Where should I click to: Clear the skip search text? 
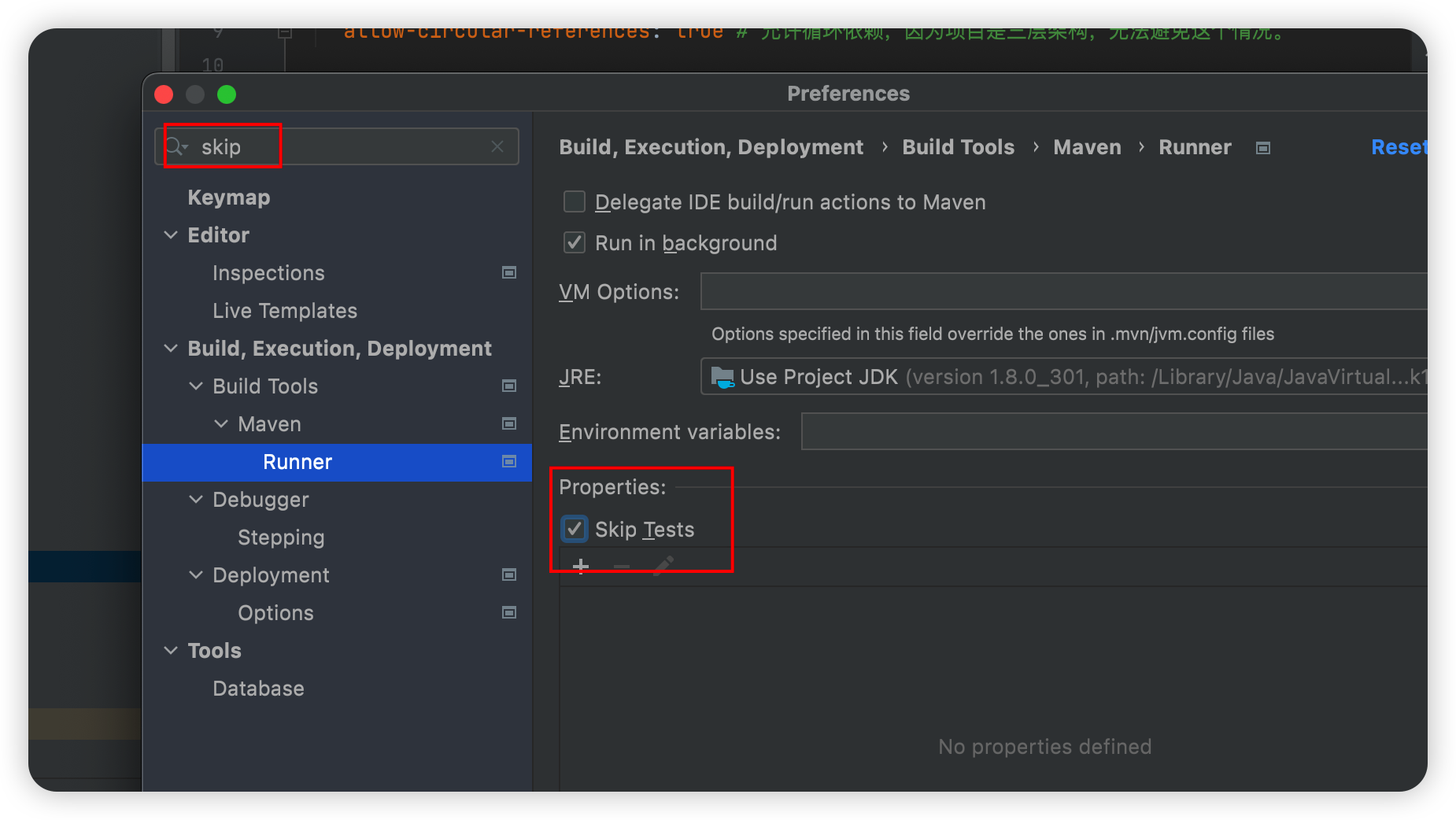pos(497,146)
